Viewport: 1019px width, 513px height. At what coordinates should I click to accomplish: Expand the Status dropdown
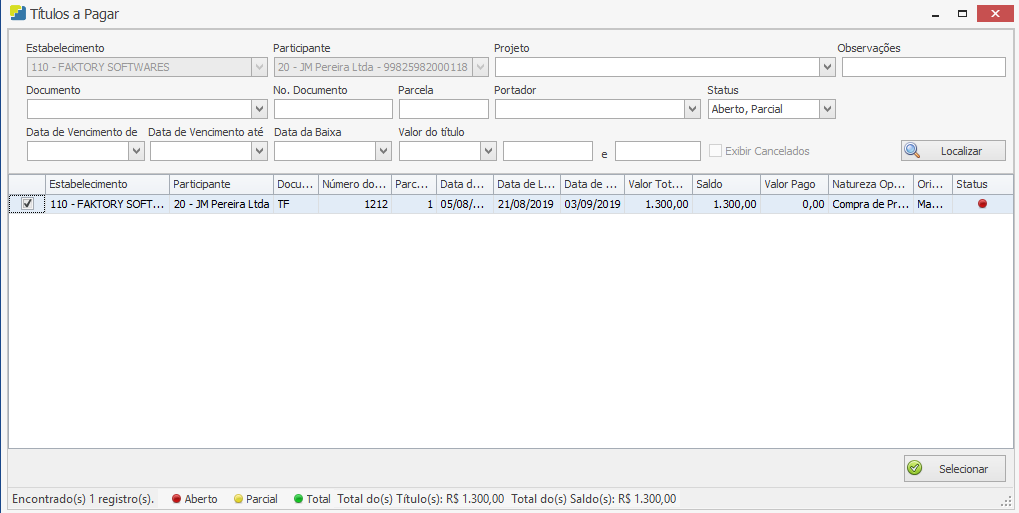tap(827, 109)
